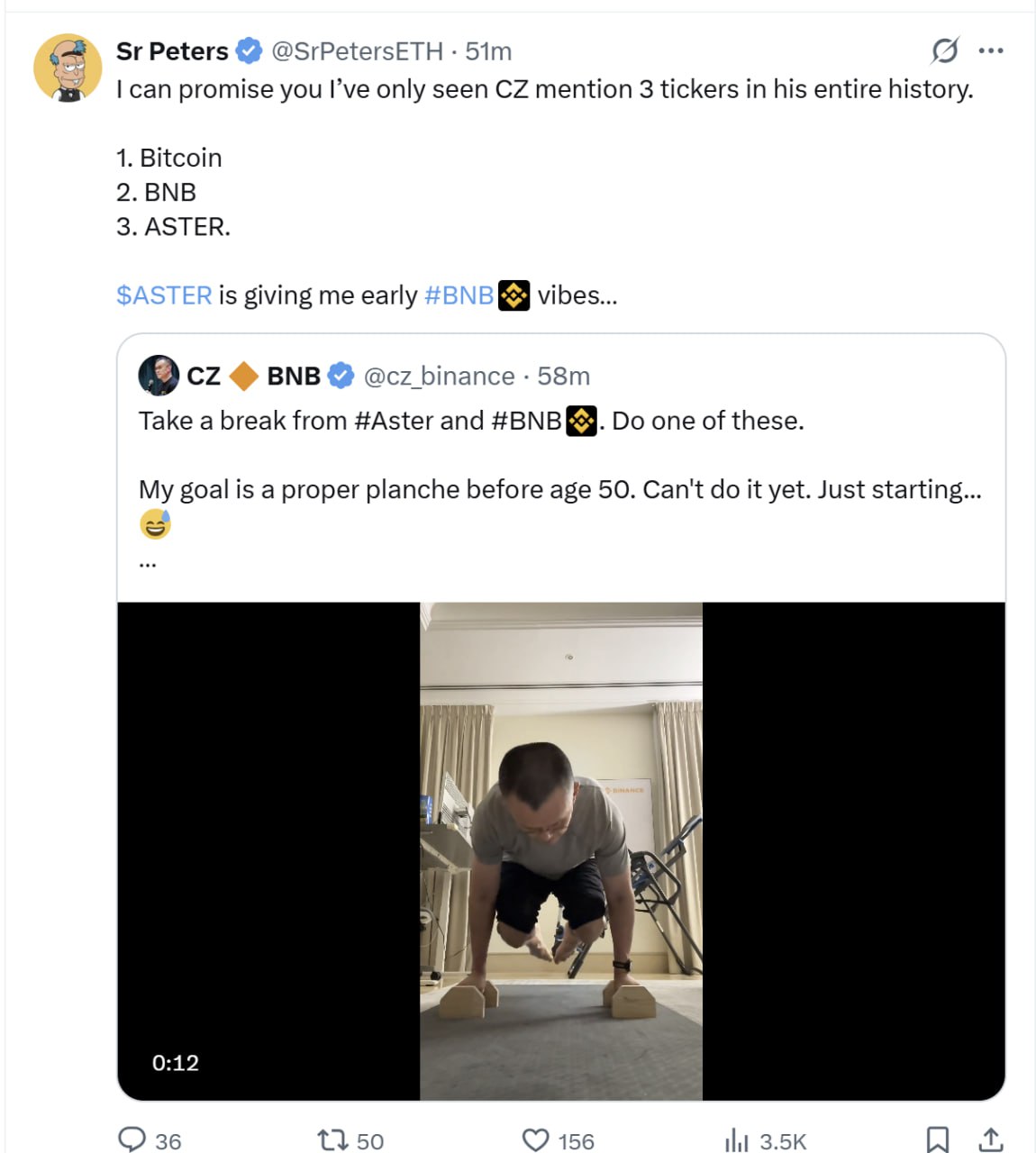Open view analytics bar chart icon

pyautogui.click(x=737, y=1140)
